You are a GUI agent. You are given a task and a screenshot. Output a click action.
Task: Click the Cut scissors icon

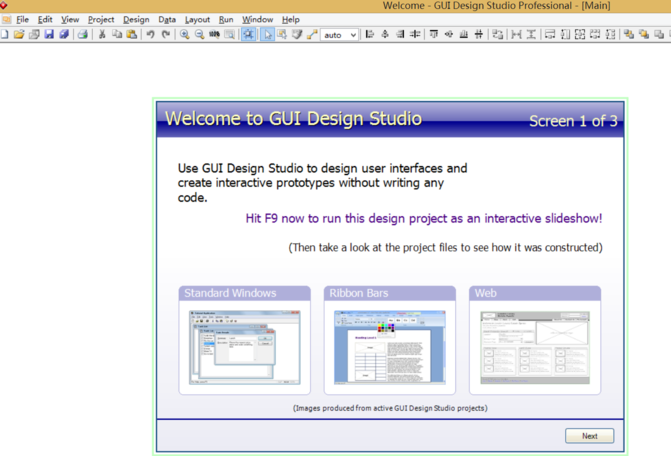coord(101,35)
